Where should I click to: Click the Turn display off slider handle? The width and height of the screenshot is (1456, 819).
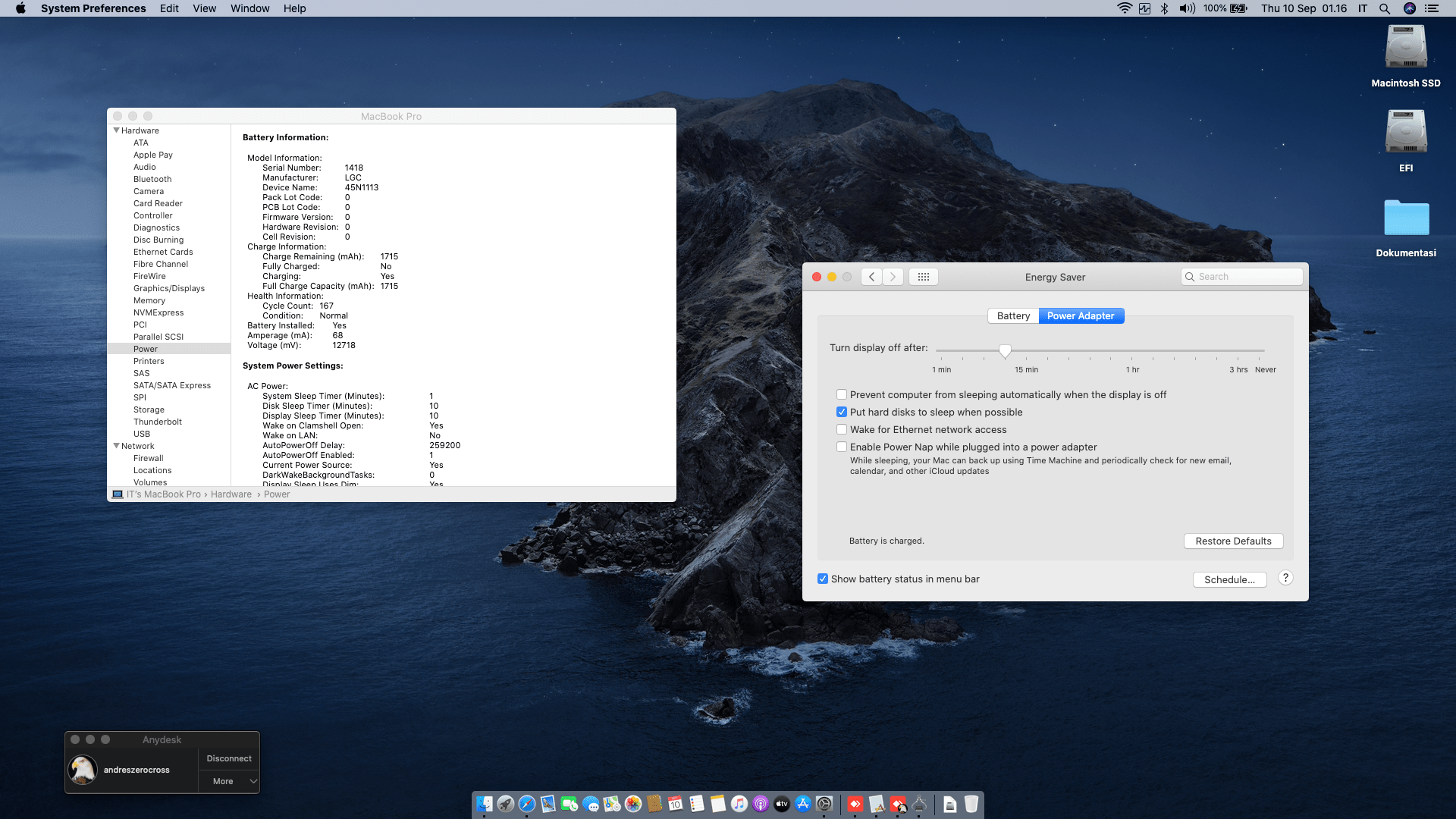click(1005, 350)
